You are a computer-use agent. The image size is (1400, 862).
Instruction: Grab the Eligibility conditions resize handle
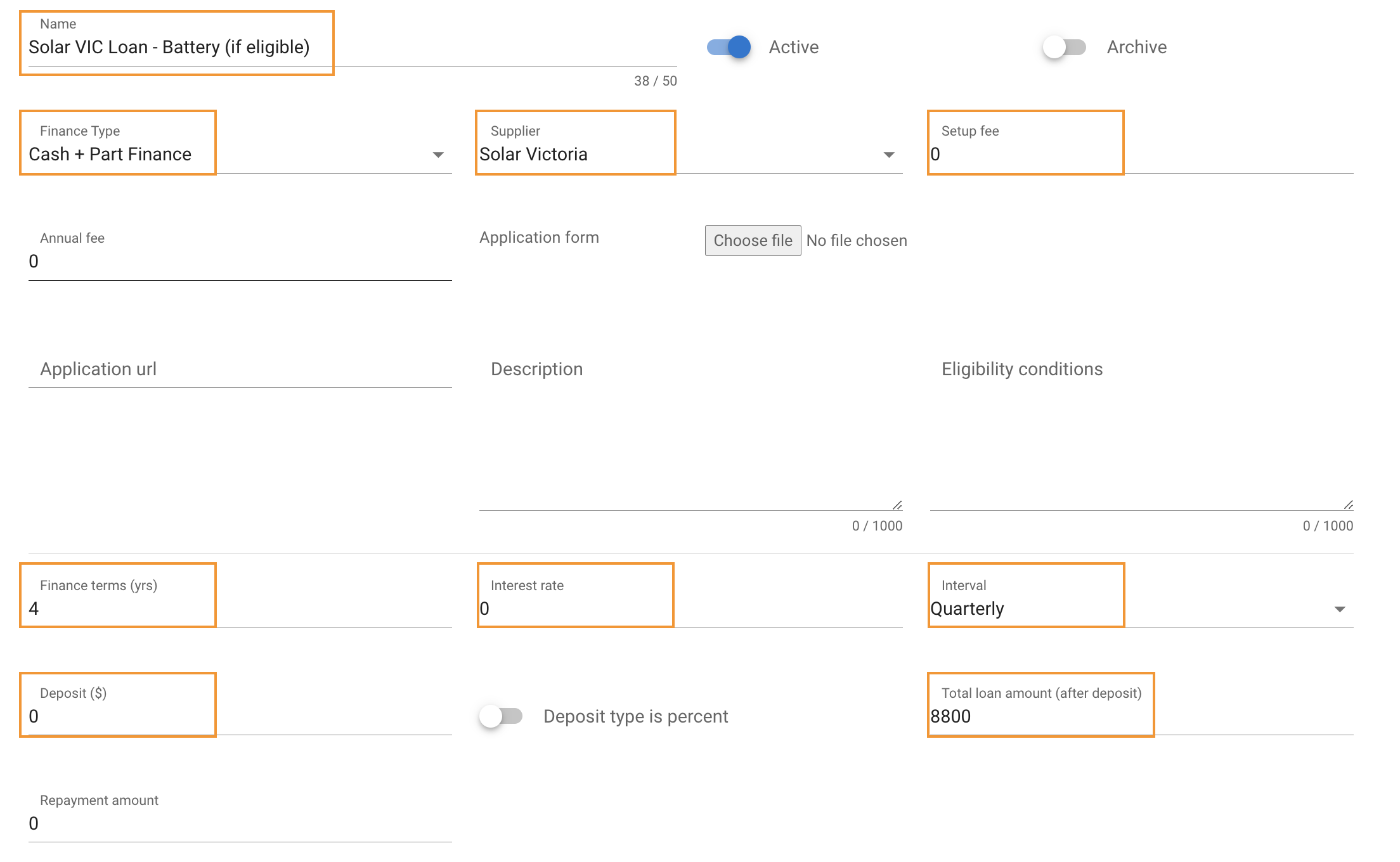pyautogui.click(x=1348, y=505)
